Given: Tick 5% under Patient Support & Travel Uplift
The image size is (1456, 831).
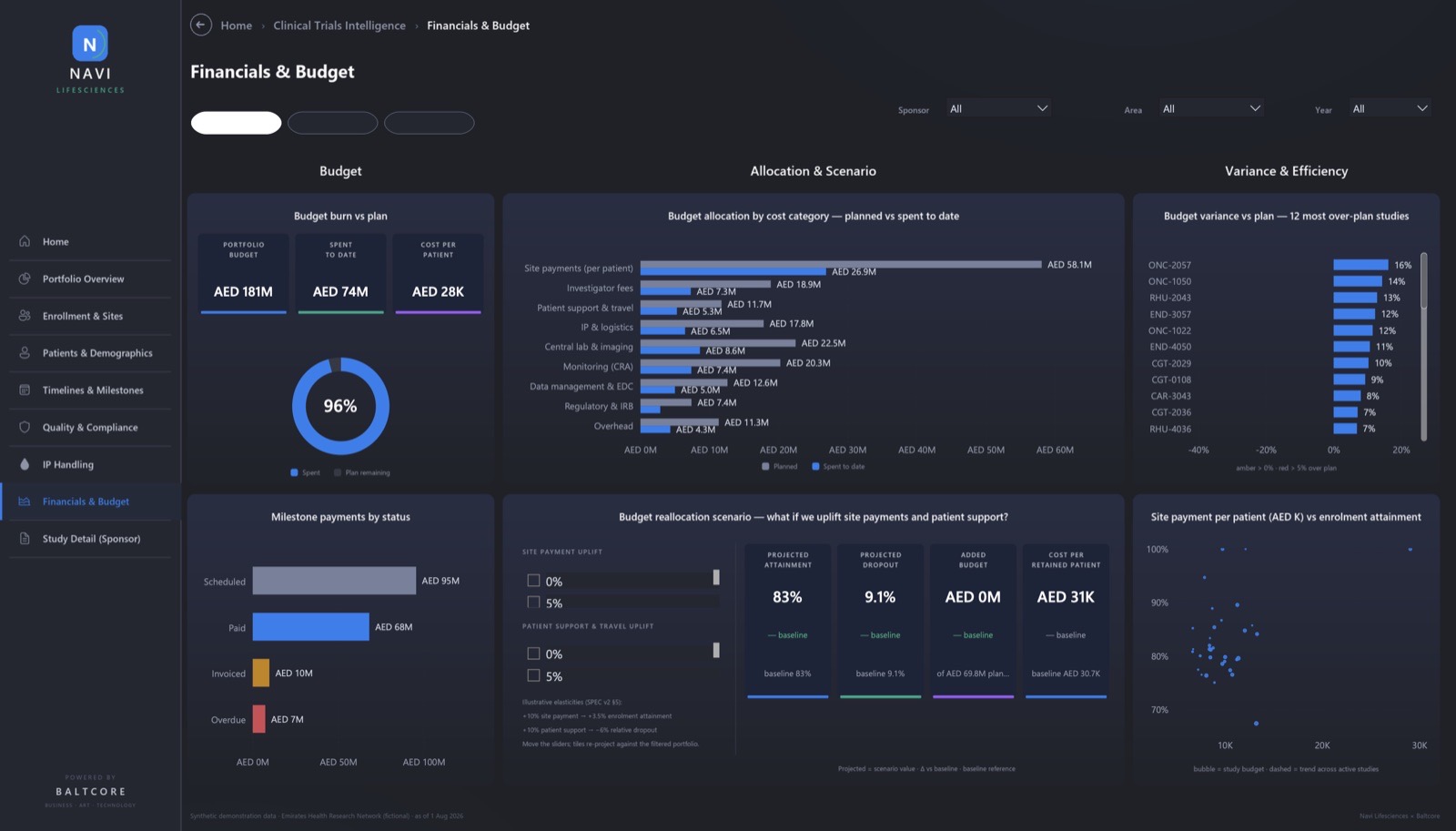Looking at the screenshot, I should [x=534, y=675].
